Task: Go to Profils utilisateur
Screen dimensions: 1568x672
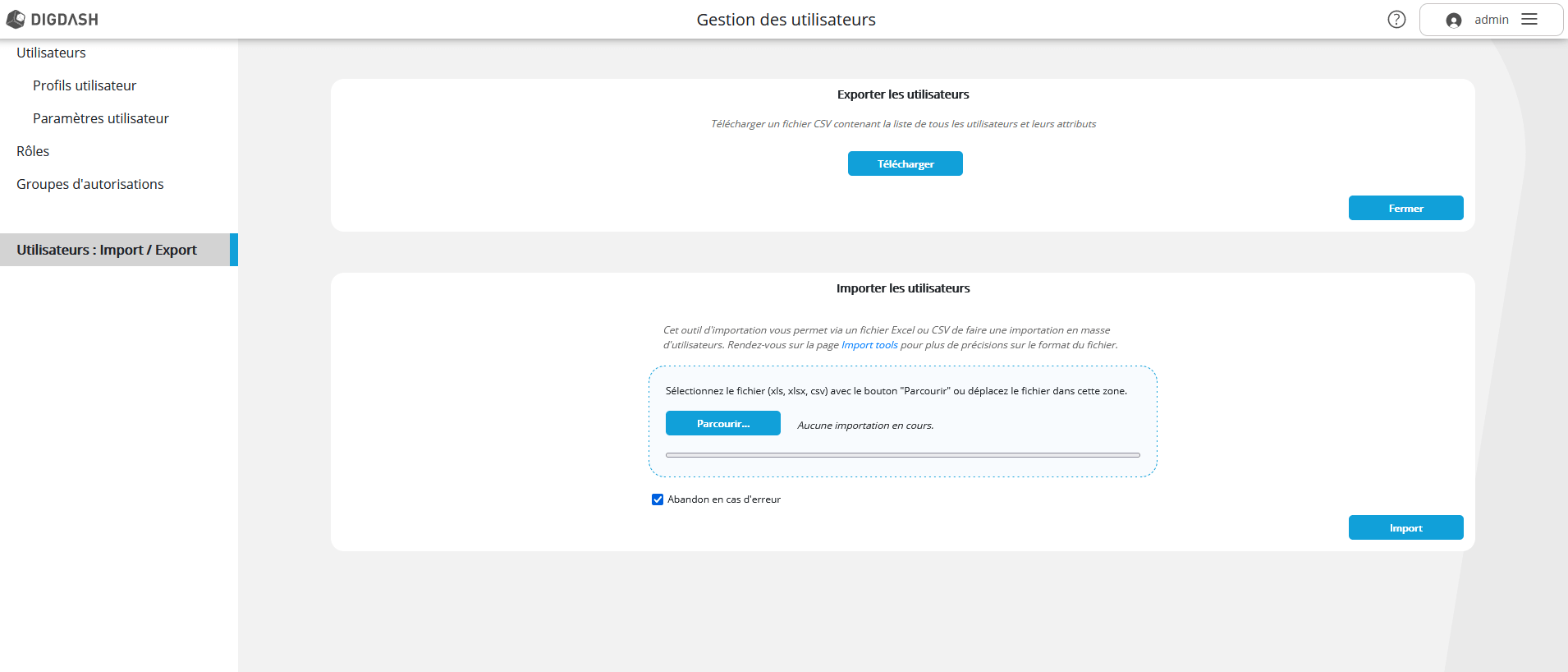Action: pos(85,85)
